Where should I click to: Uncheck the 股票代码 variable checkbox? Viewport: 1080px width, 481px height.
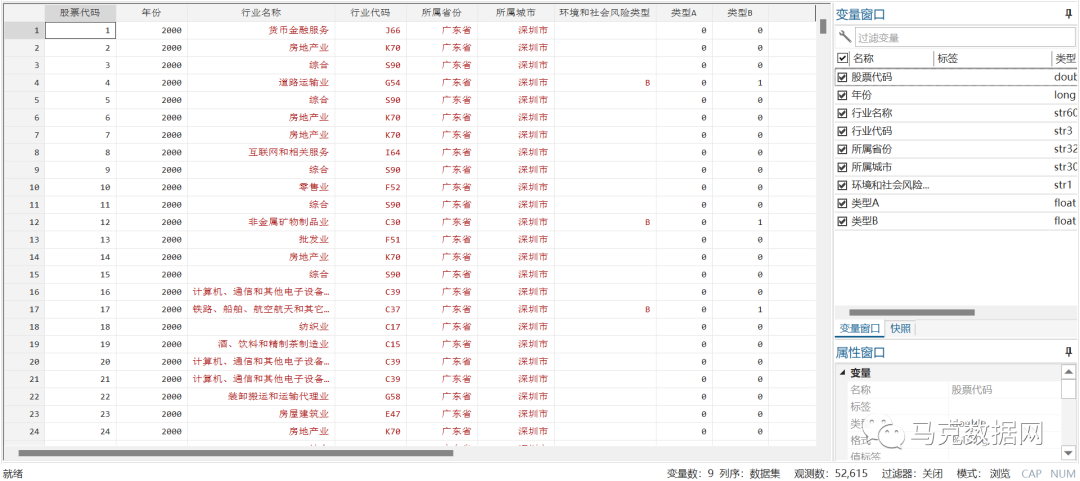tap(842, 76)
